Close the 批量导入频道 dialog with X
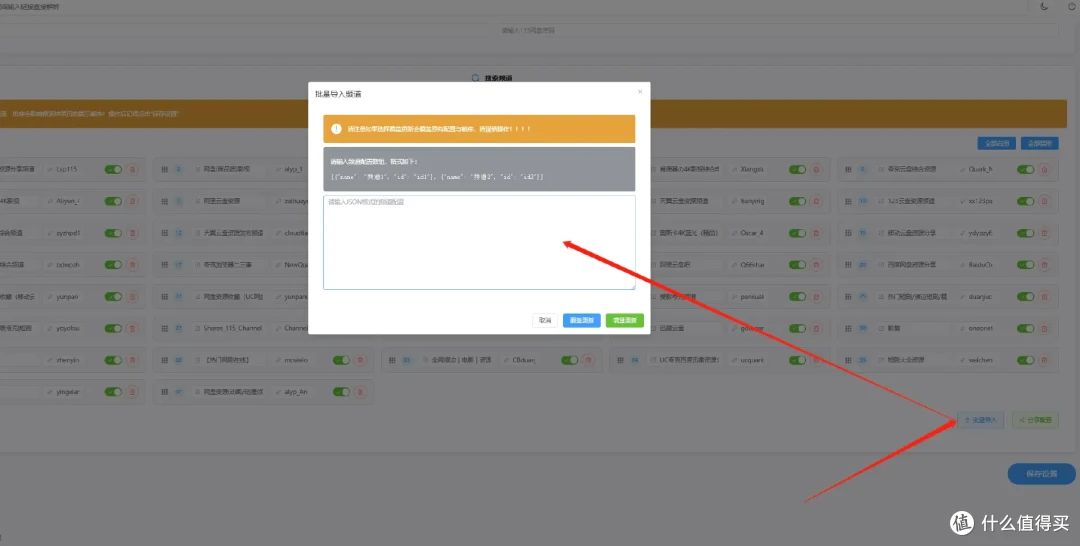 [640, 92]
